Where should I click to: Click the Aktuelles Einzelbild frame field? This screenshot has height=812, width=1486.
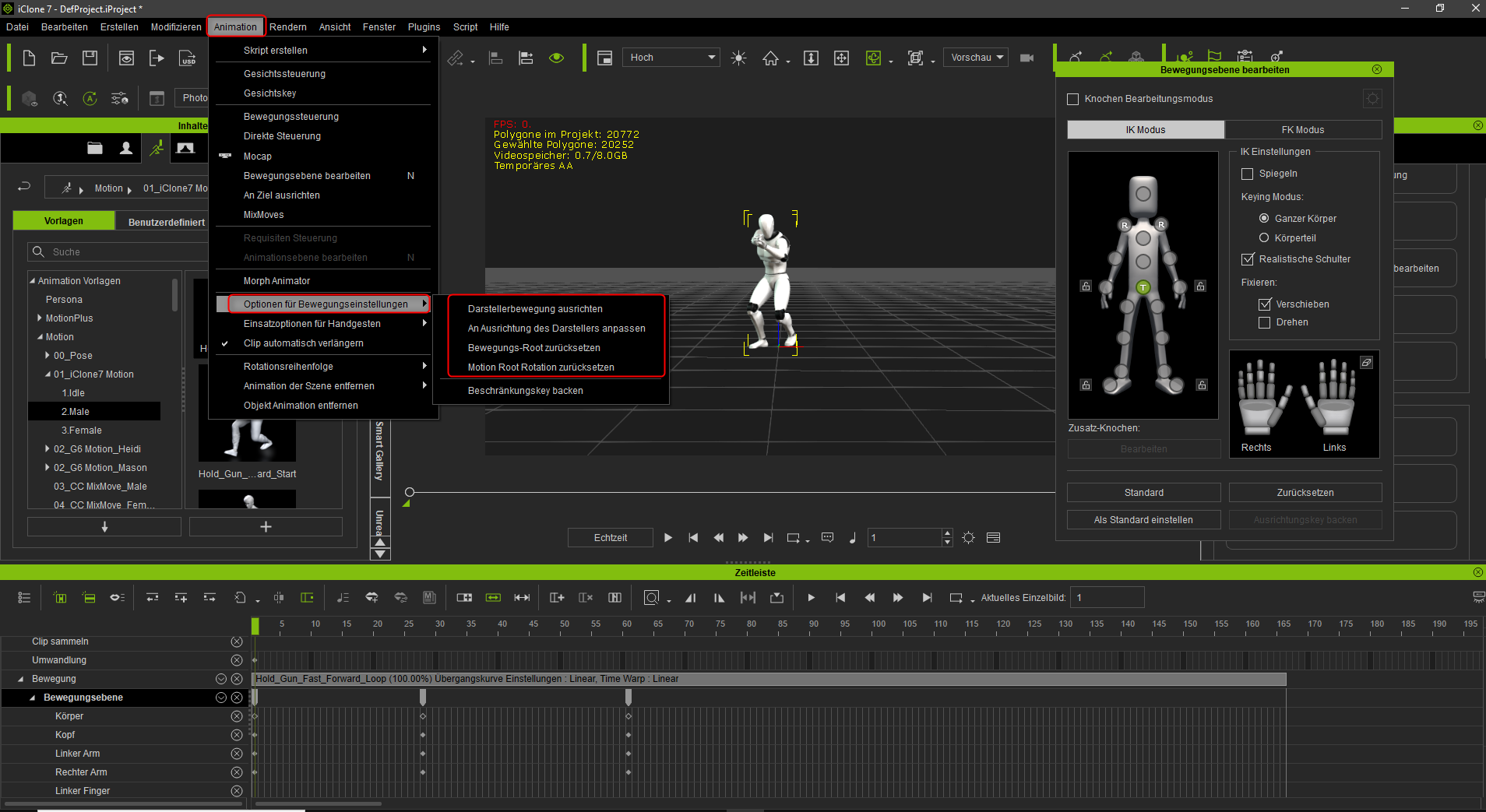[1107, 598]
